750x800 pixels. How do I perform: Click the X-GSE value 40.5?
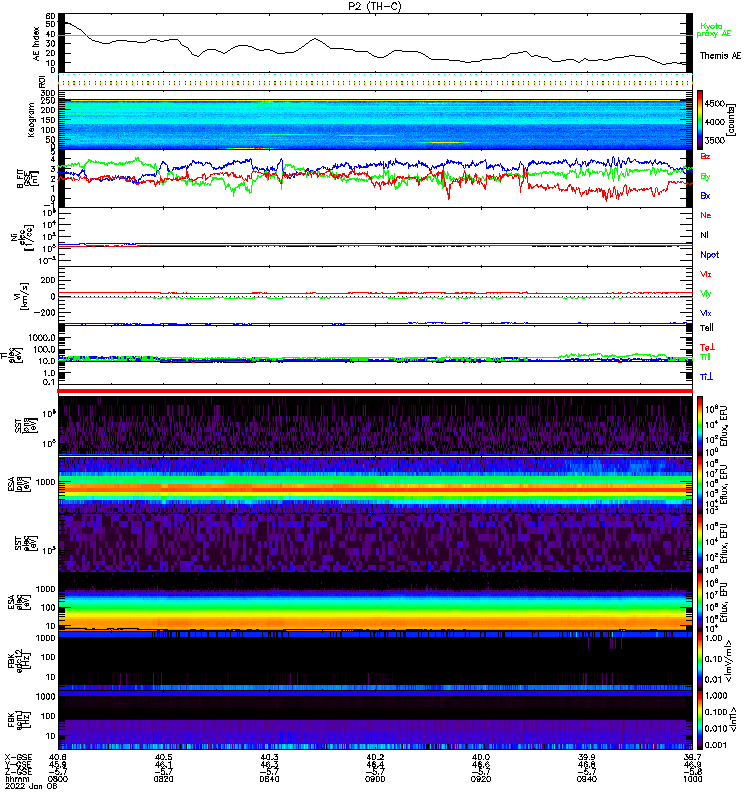click(x=163, y=757)
